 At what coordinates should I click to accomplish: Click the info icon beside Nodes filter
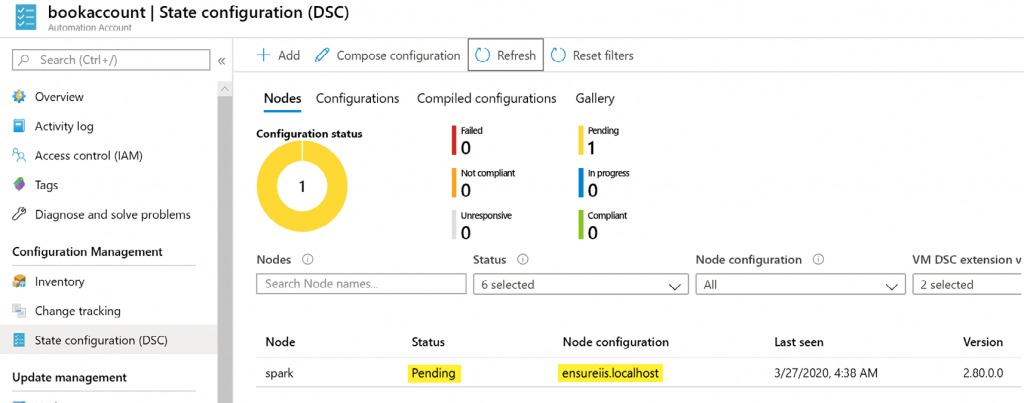coord(307,260)
